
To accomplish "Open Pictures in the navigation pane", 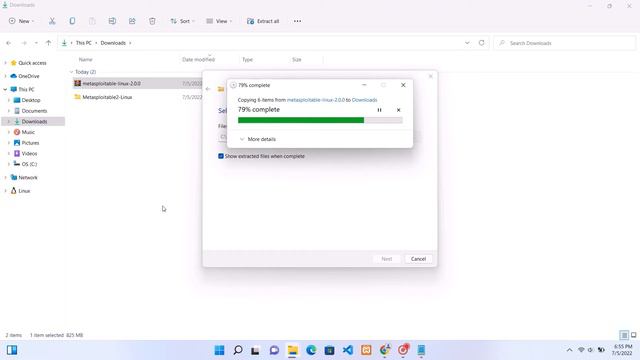I will 30,143.
